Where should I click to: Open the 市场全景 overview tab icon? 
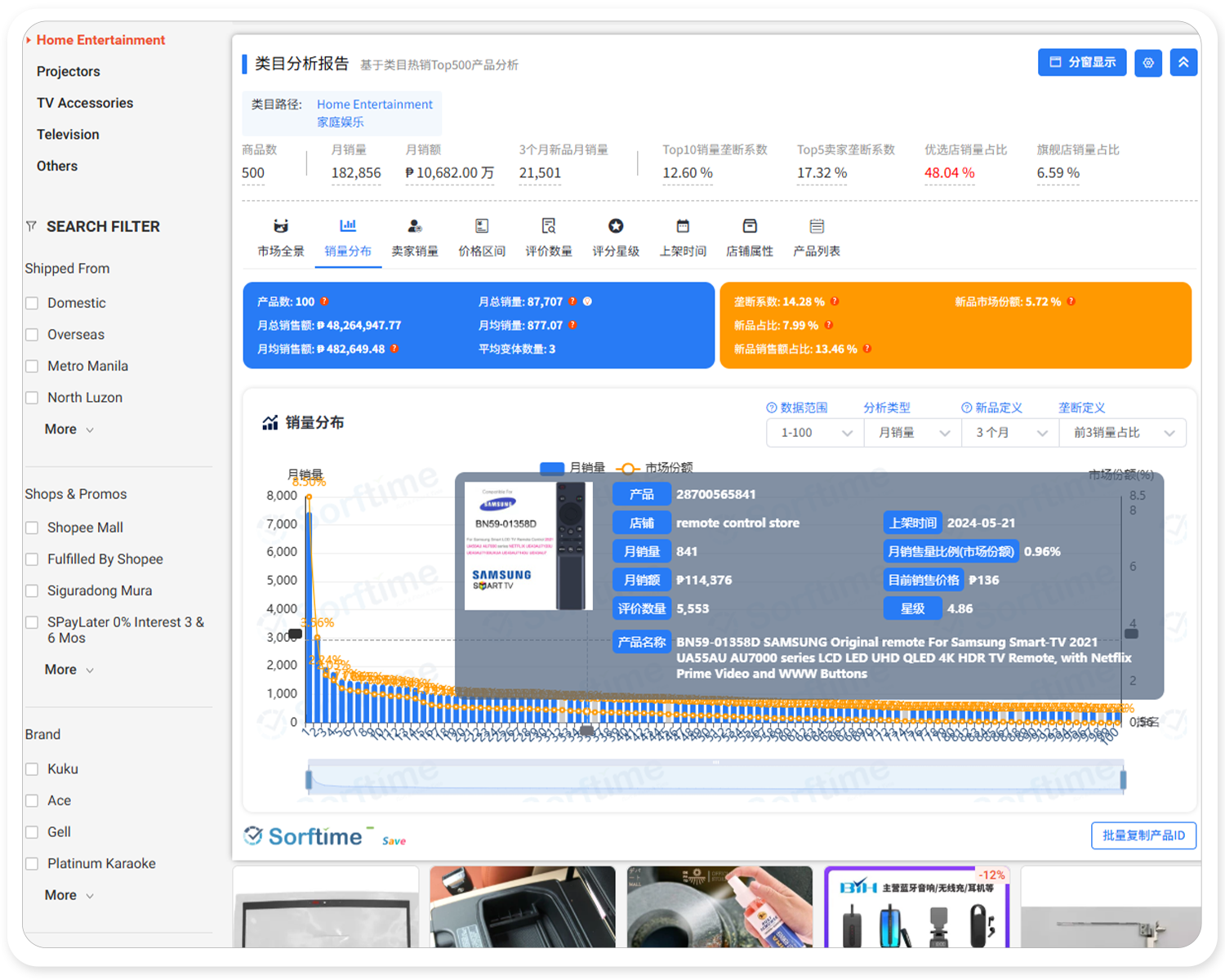(281, 235)
